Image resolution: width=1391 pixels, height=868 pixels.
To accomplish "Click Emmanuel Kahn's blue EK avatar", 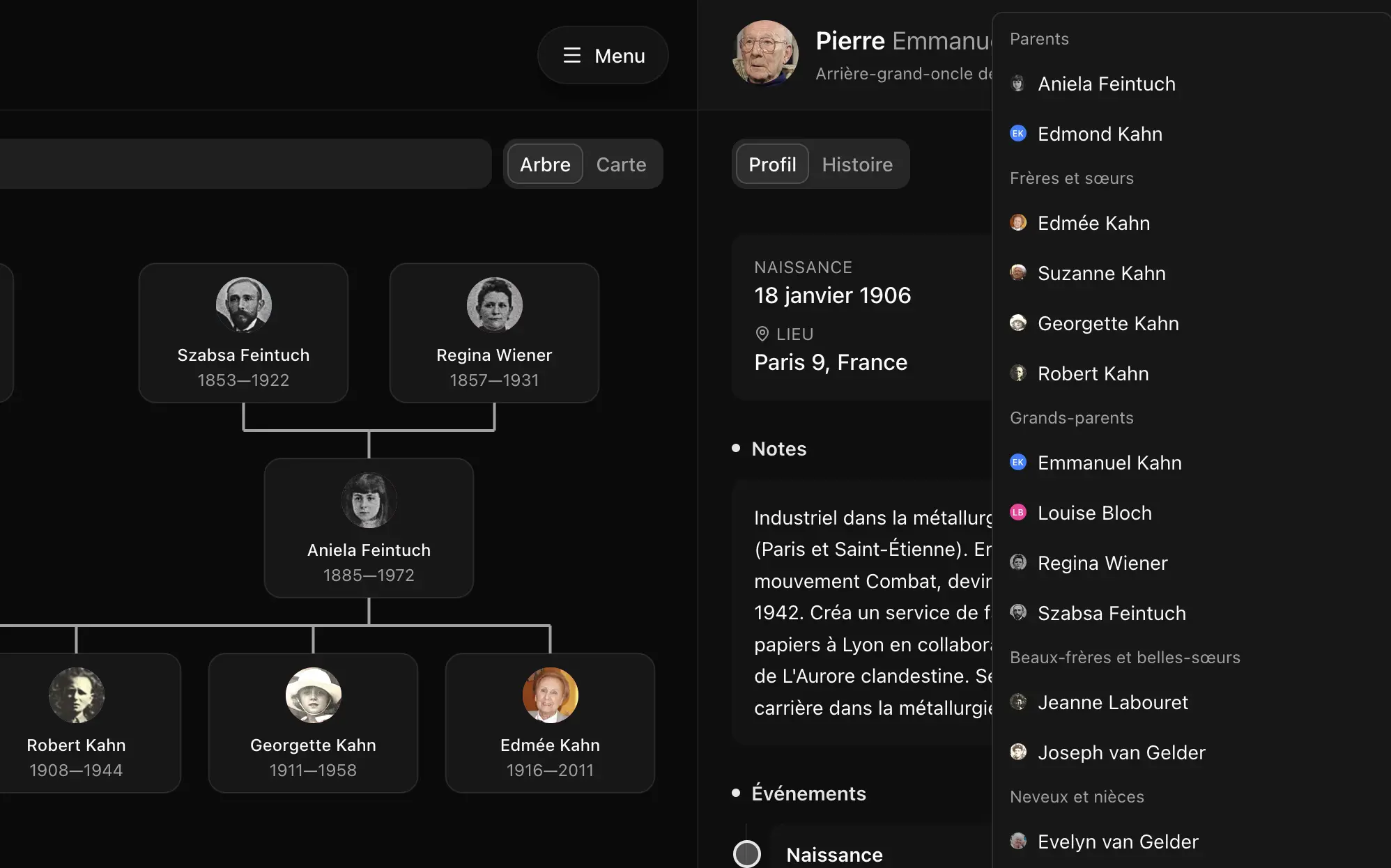I will coord(1018,463).
